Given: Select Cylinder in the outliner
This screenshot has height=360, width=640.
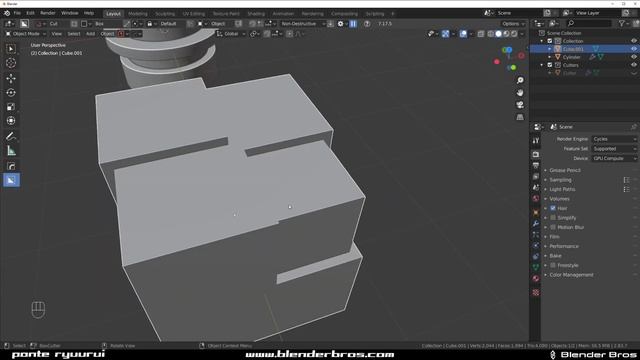Looking at the screenshot, I should (571, 57).
